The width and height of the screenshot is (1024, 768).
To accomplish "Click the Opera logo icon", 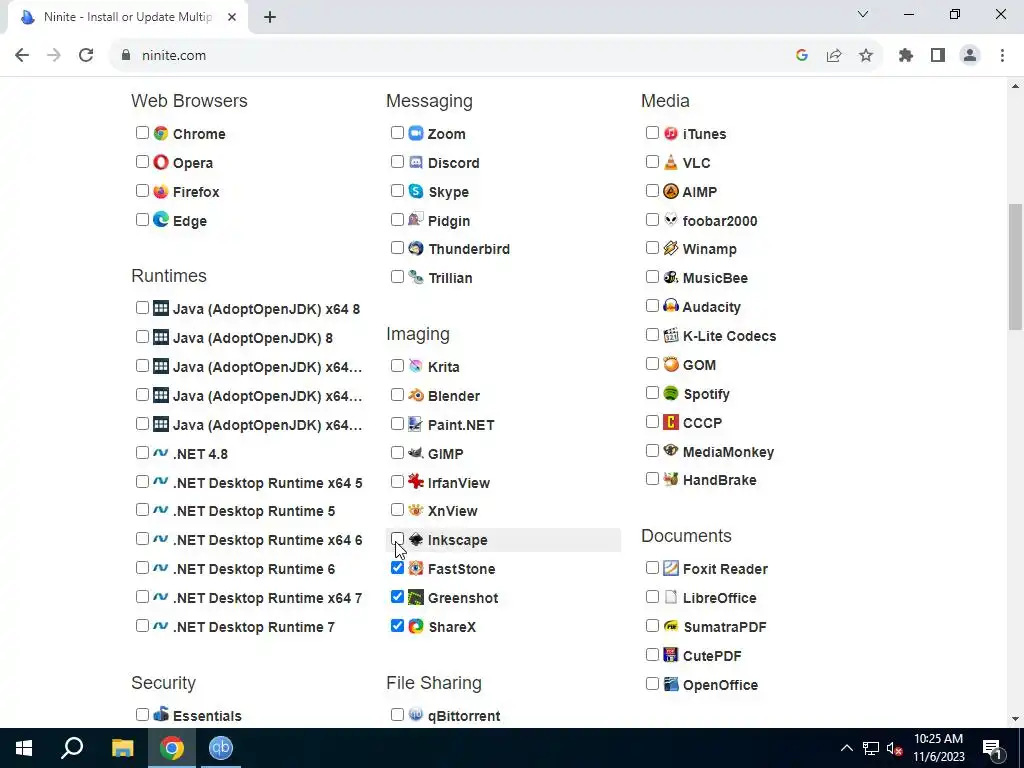I will (x=161, y=162).
